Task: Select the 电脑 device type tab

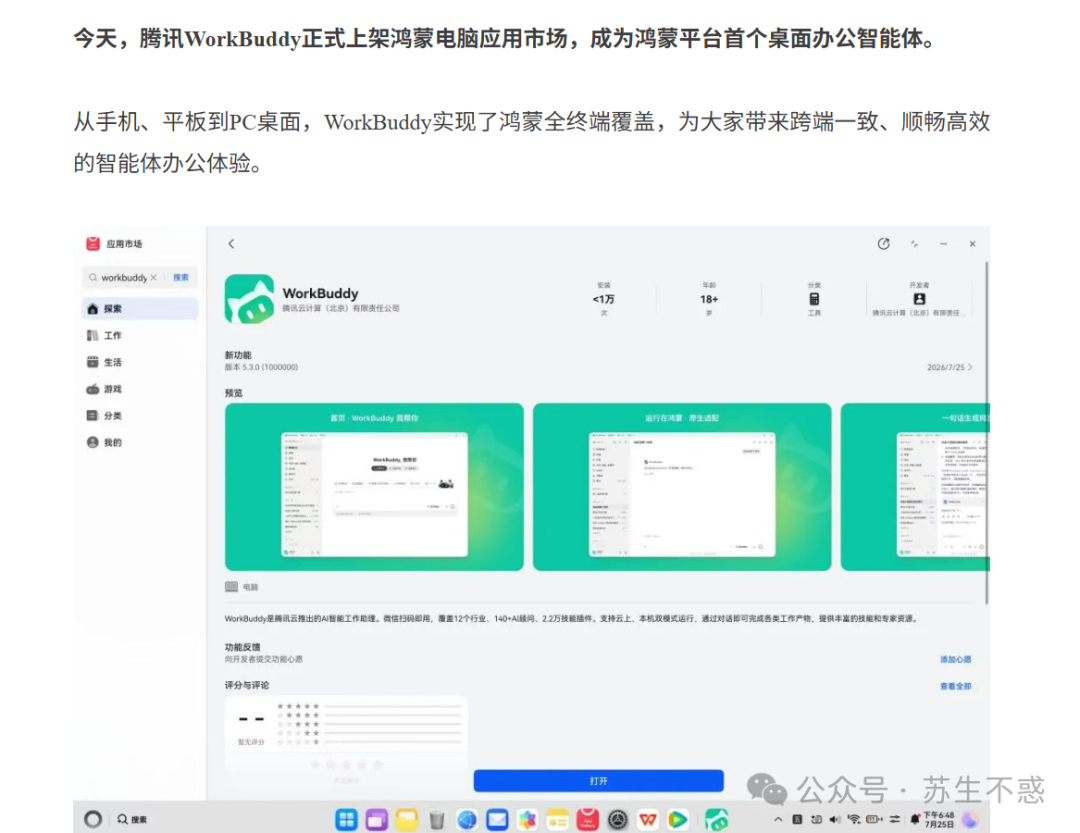Action: pyautogui.click(x=242, y=587)
